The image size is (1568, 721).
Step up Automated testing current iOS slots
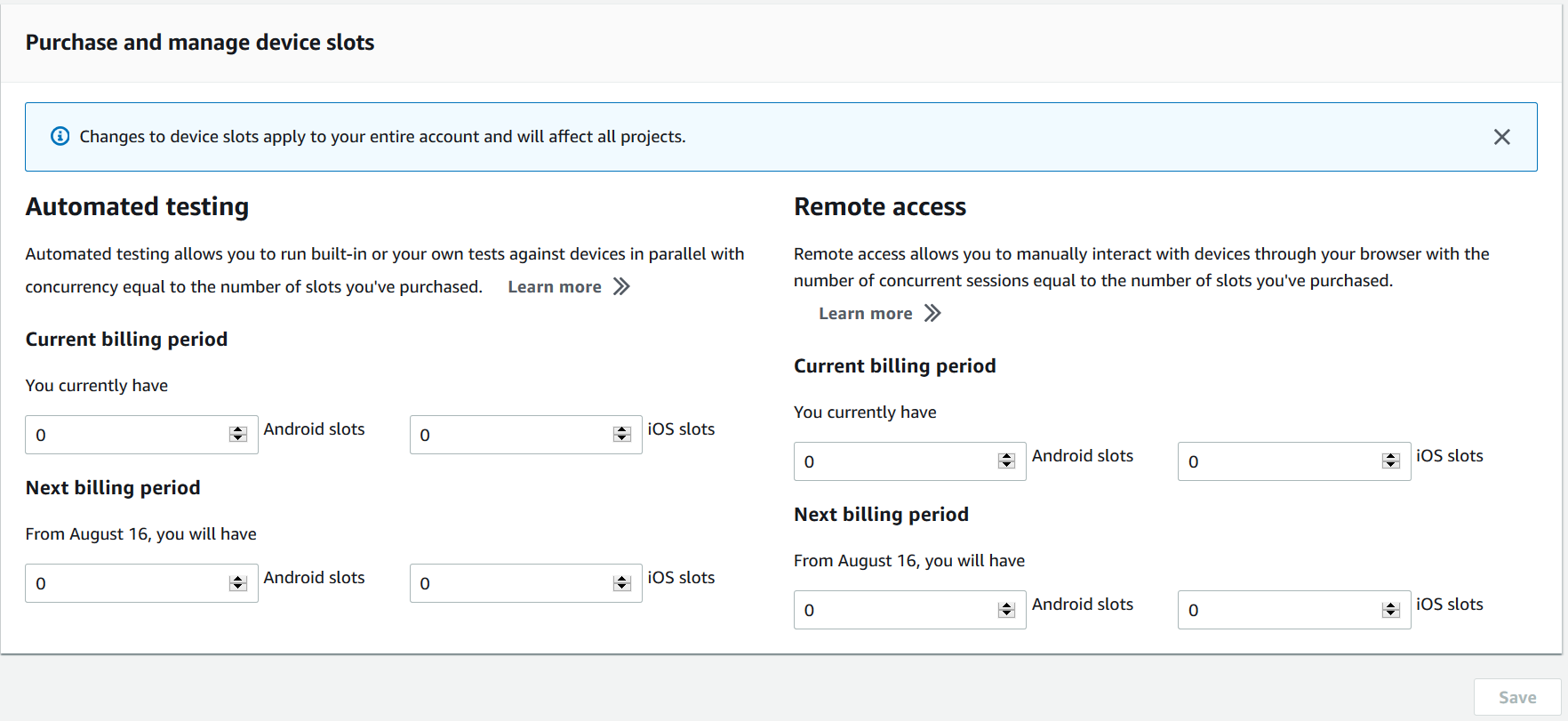pyautogui.click(x=621, y=430)
